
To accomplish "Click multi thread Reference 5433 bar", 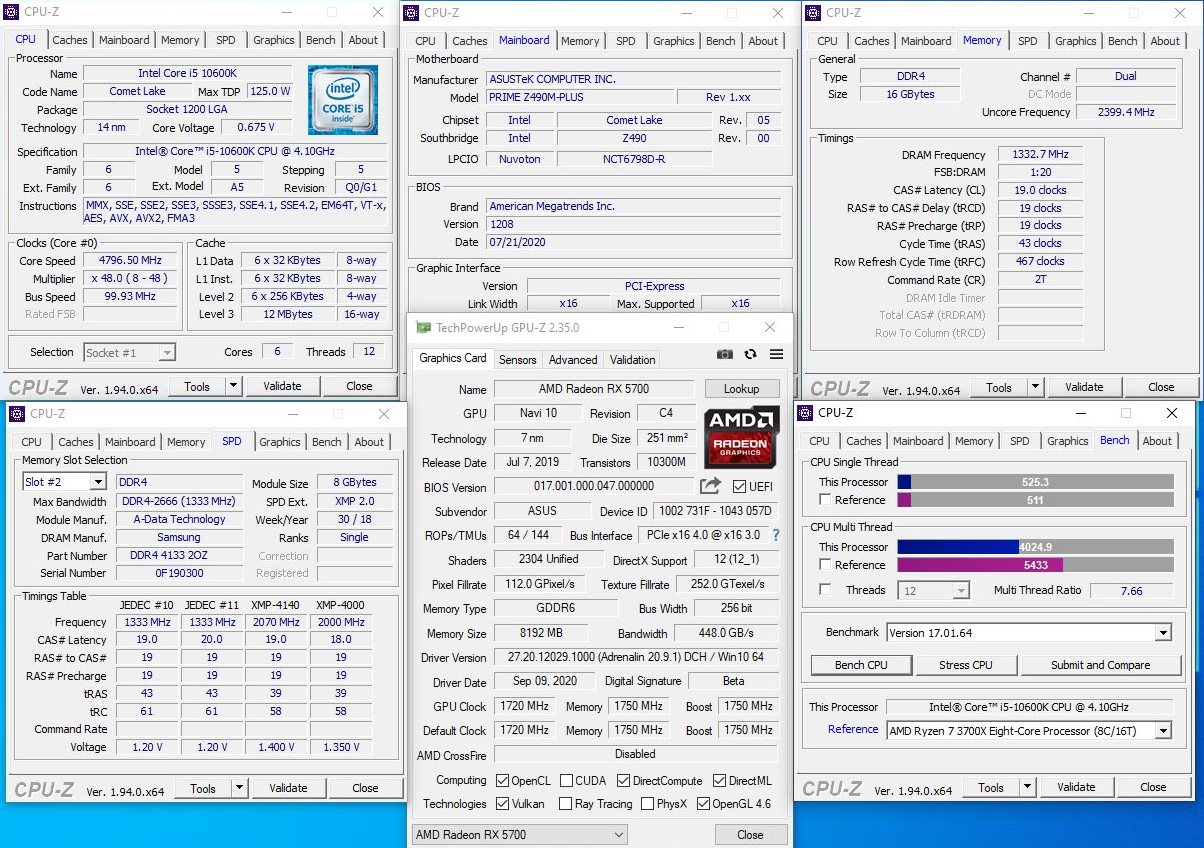I will click(x=1035, y=565).
